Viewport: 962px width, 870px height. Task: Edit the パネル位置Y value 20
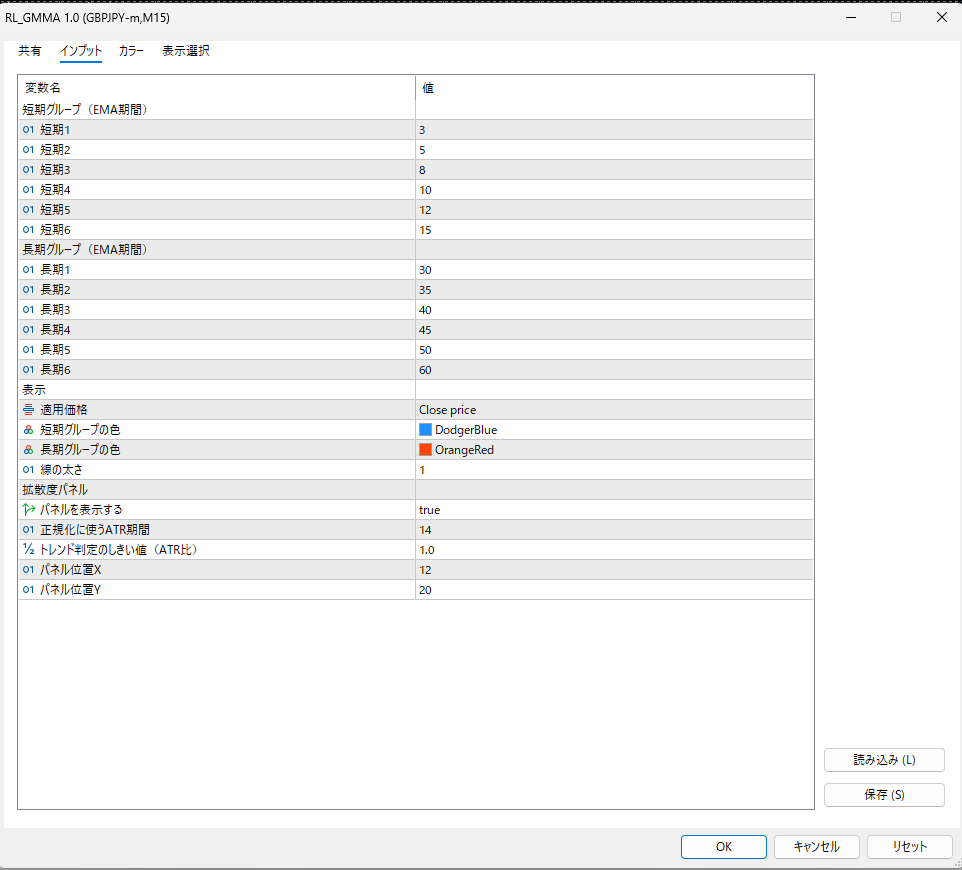(x=614, y=590)
